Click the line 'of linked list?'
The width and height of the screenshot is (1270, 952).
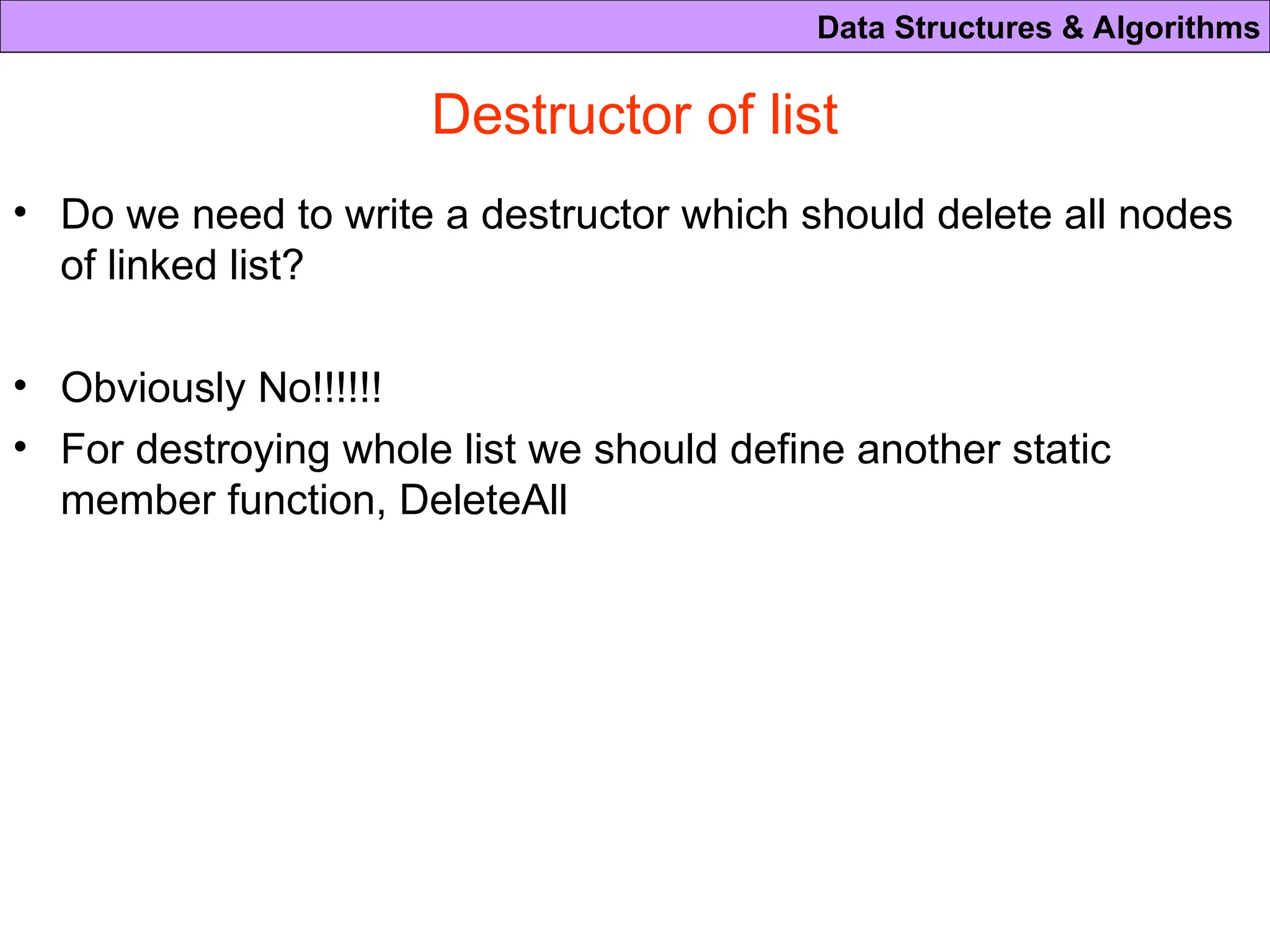point(182,265)
